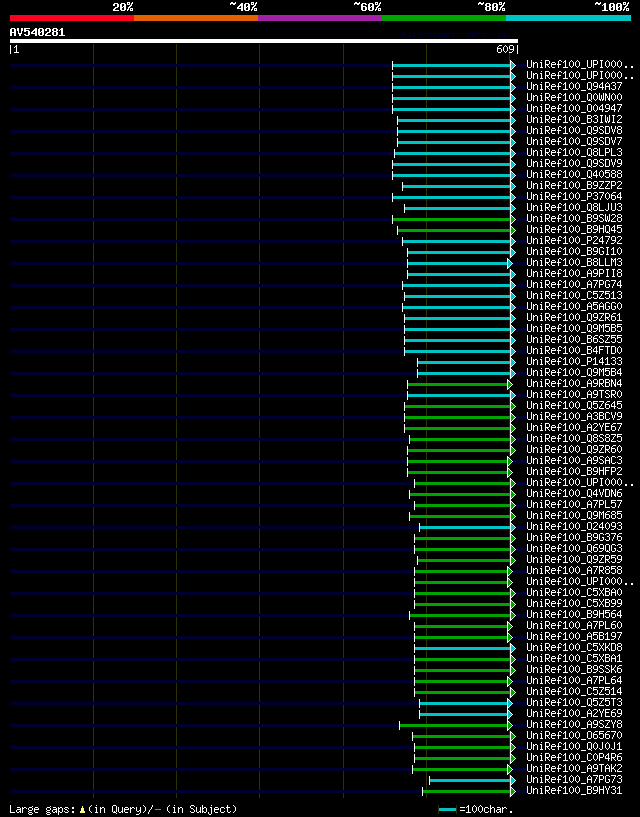
Task: Open hit UniRef100_Q8LPL3
Action: tap(574, 152)
